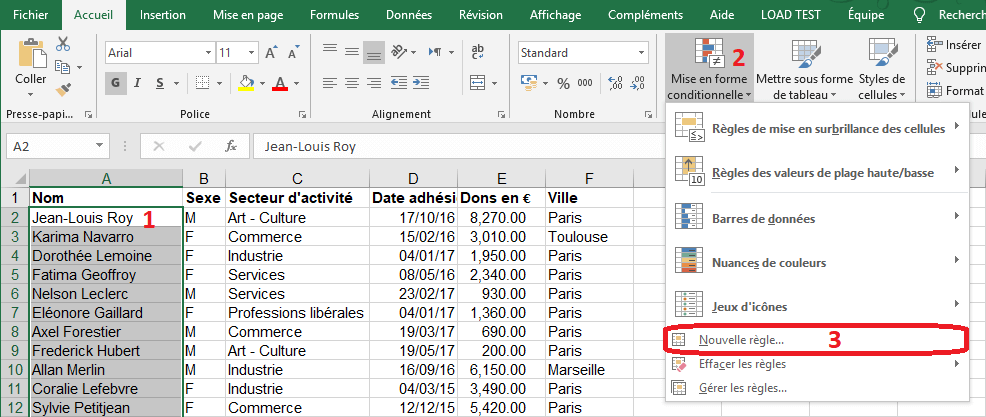Increase font size with large A icon
Screen dimensions: 986x417
coord(271,53)
